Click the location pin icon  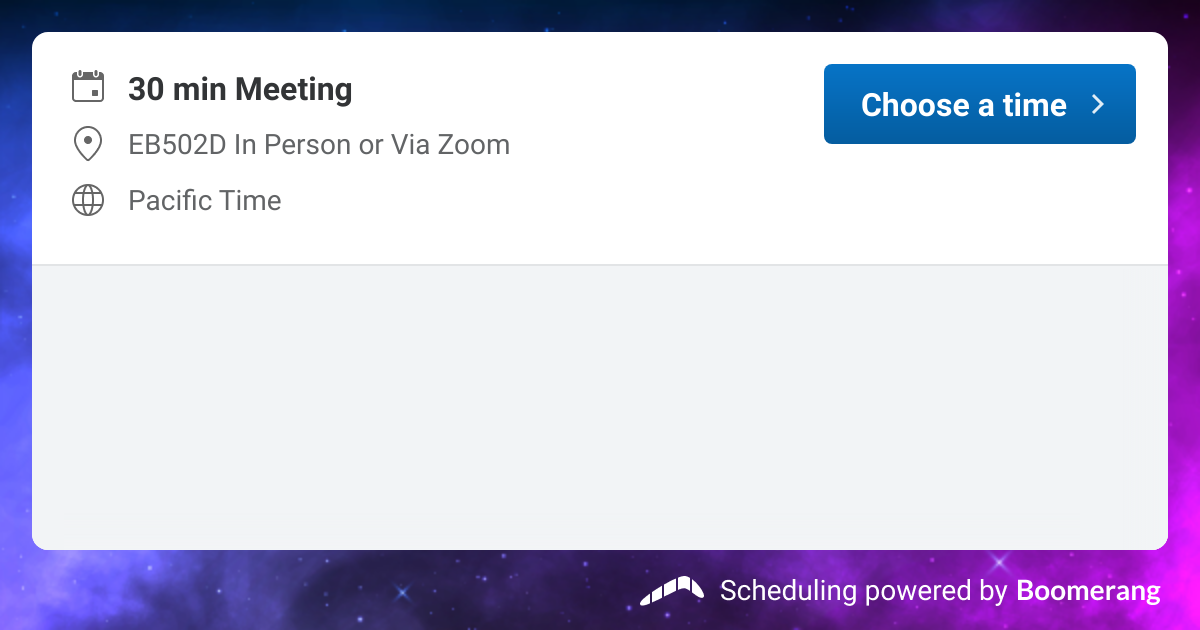coord(88,144)
